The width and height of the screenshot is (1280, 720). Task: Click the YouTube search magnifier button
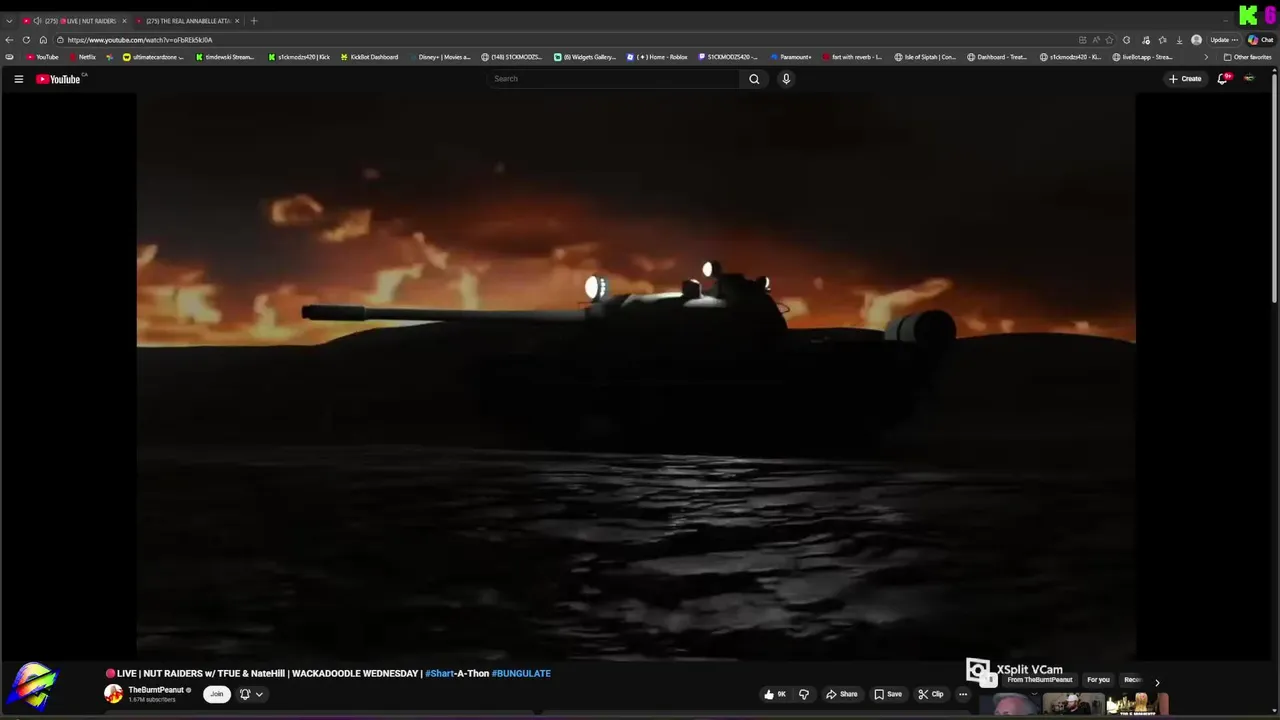click(x=754, y=79)
